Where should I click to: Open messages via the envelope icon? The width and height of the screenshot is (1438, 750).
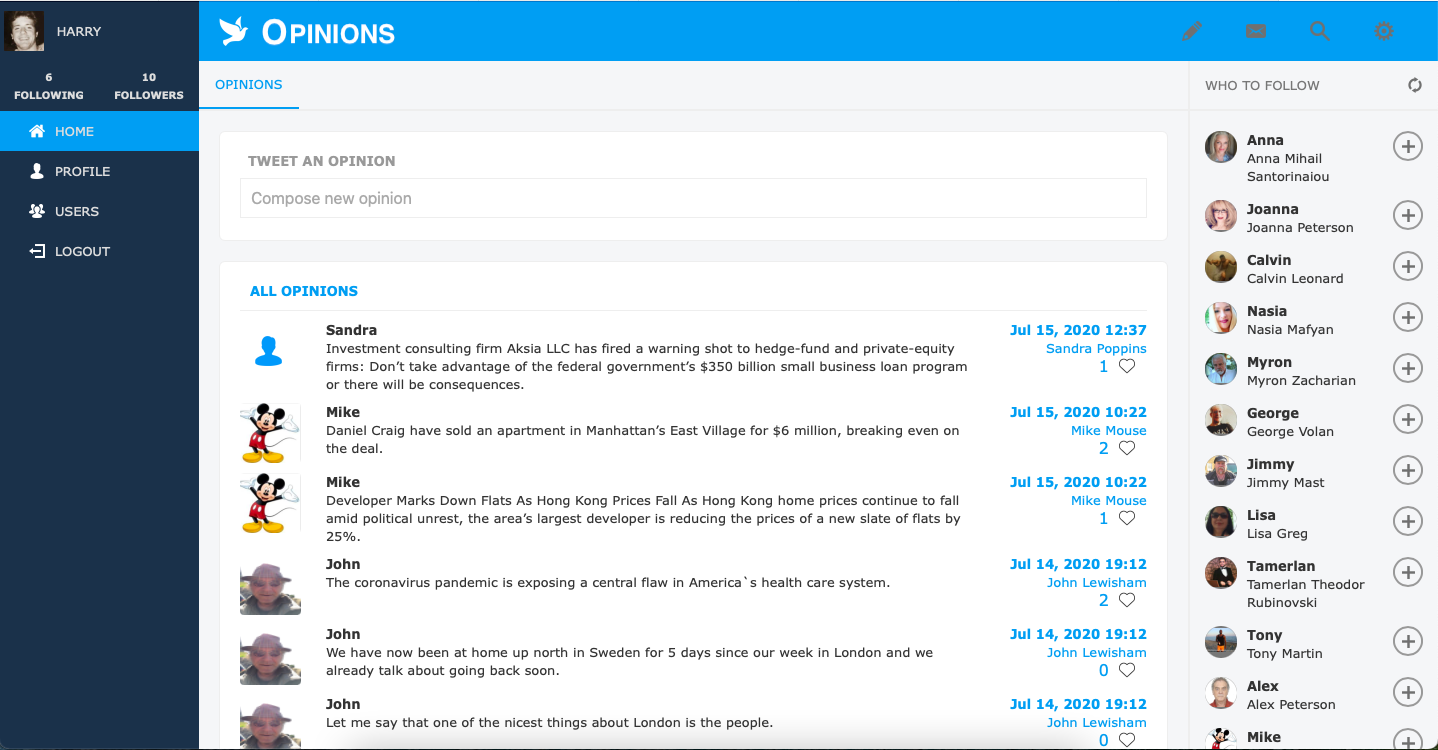click(x=1256, y=31)
